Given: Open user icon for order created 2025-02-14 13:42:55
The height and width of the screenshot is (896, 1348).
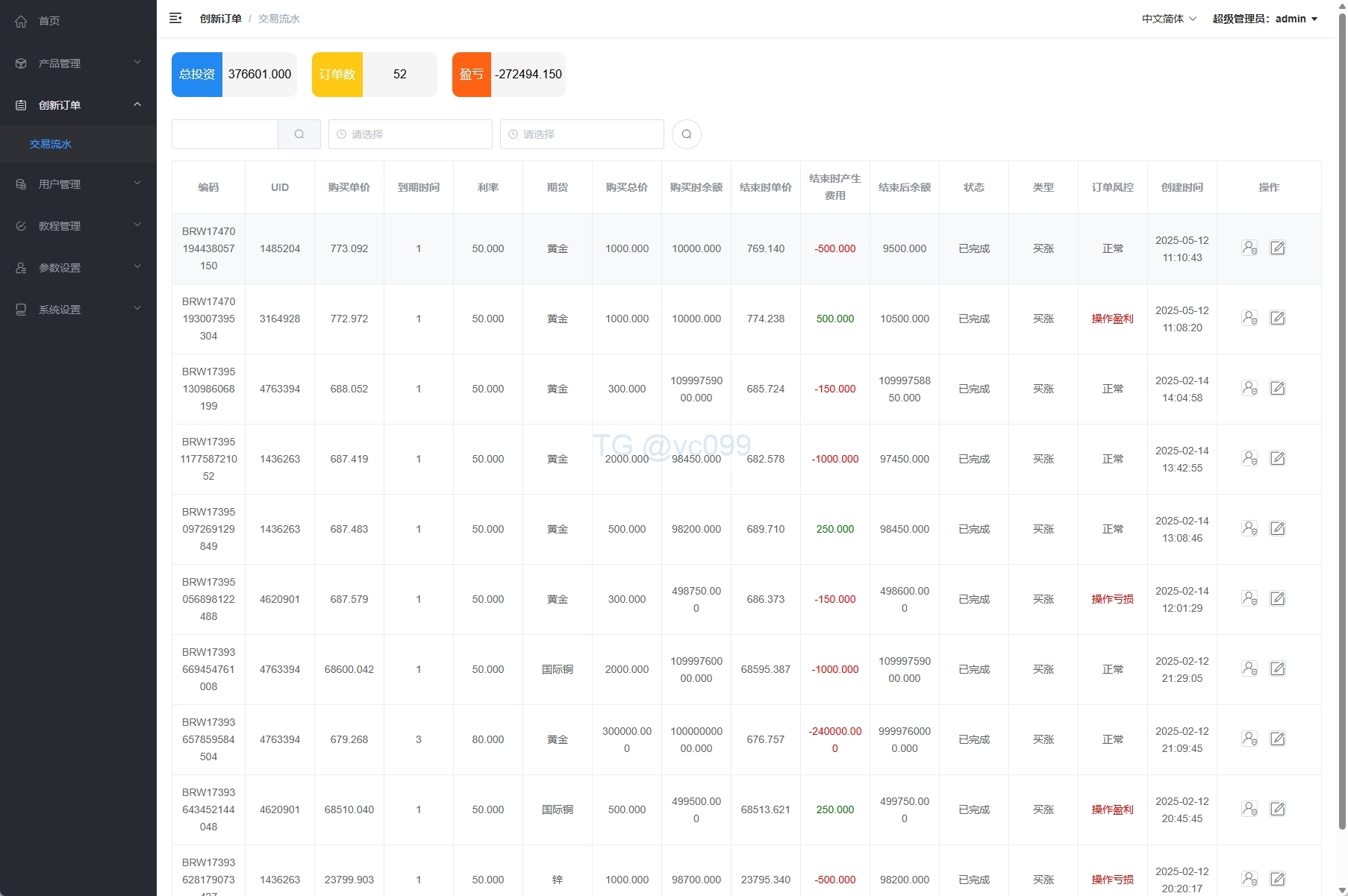Looking at the screenshot, I should (x=1249, y=459).
